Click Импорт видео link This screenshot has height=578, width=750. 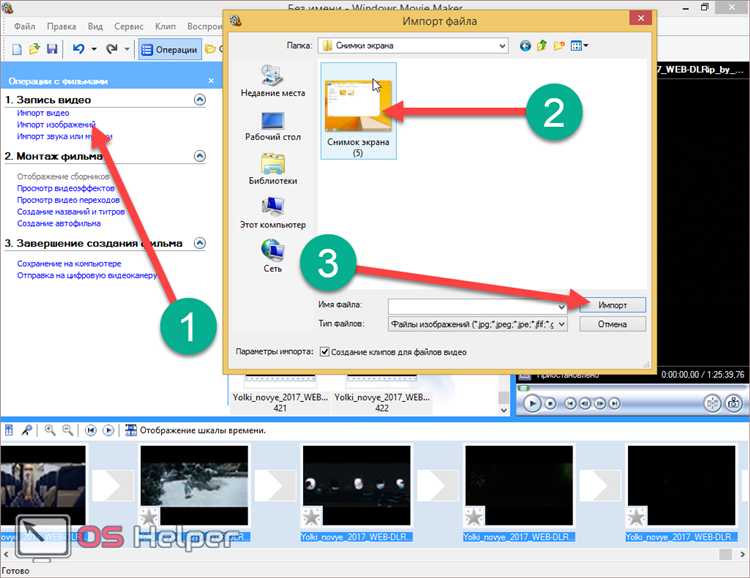click(43, 113)
